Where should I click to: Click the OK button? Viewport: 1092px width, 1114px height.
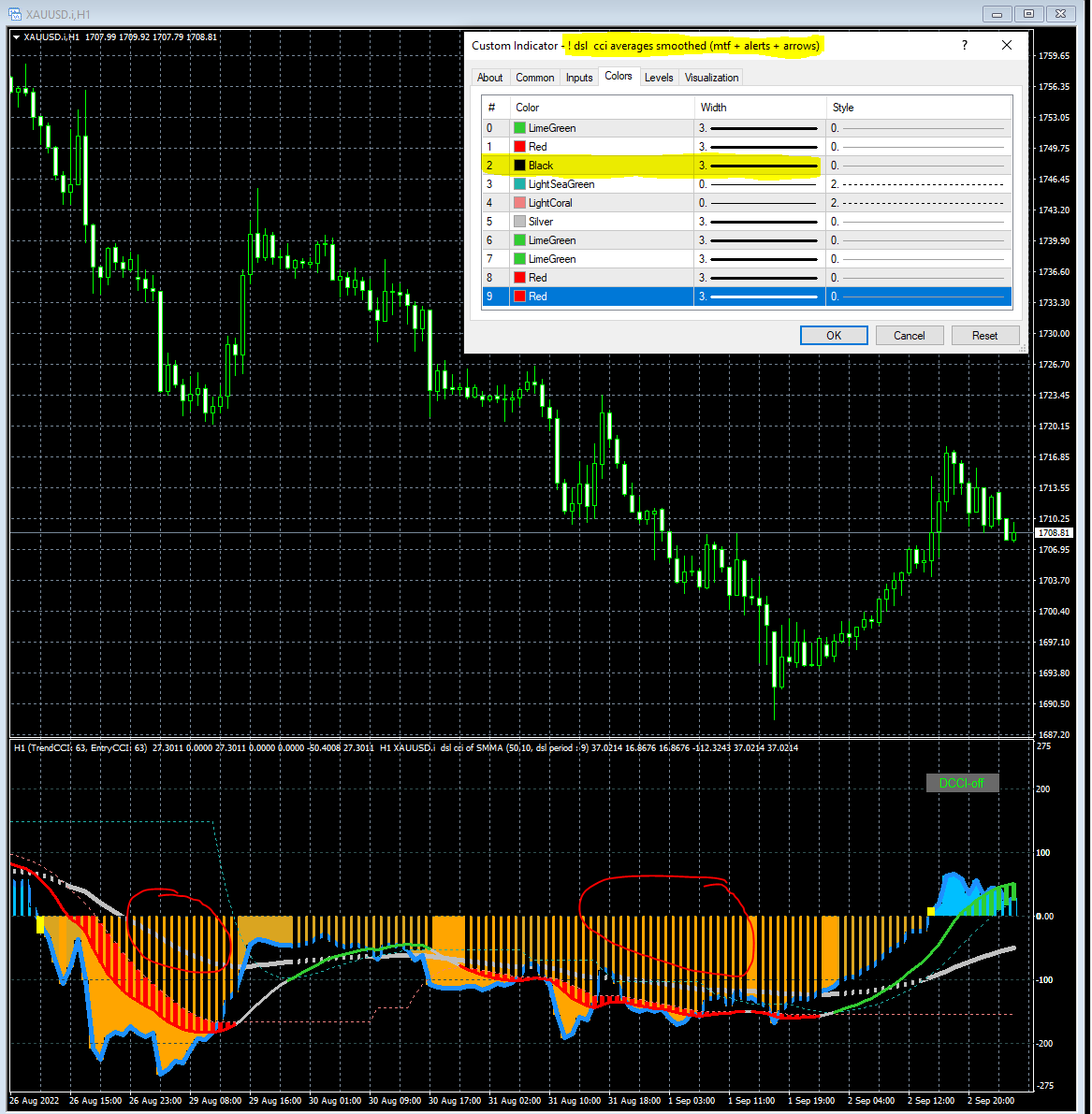833,336
